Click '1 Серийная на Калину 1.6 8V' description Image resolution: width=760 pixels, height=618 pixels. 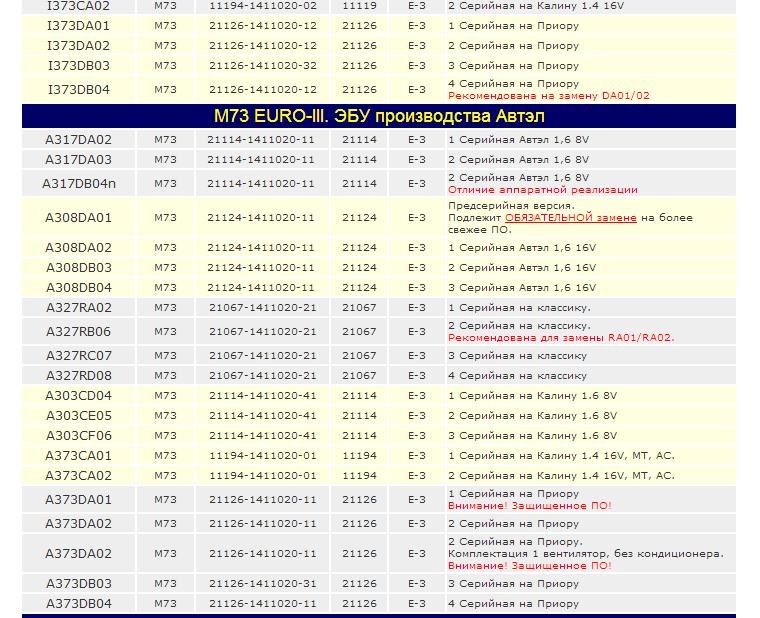coord(532,396)
